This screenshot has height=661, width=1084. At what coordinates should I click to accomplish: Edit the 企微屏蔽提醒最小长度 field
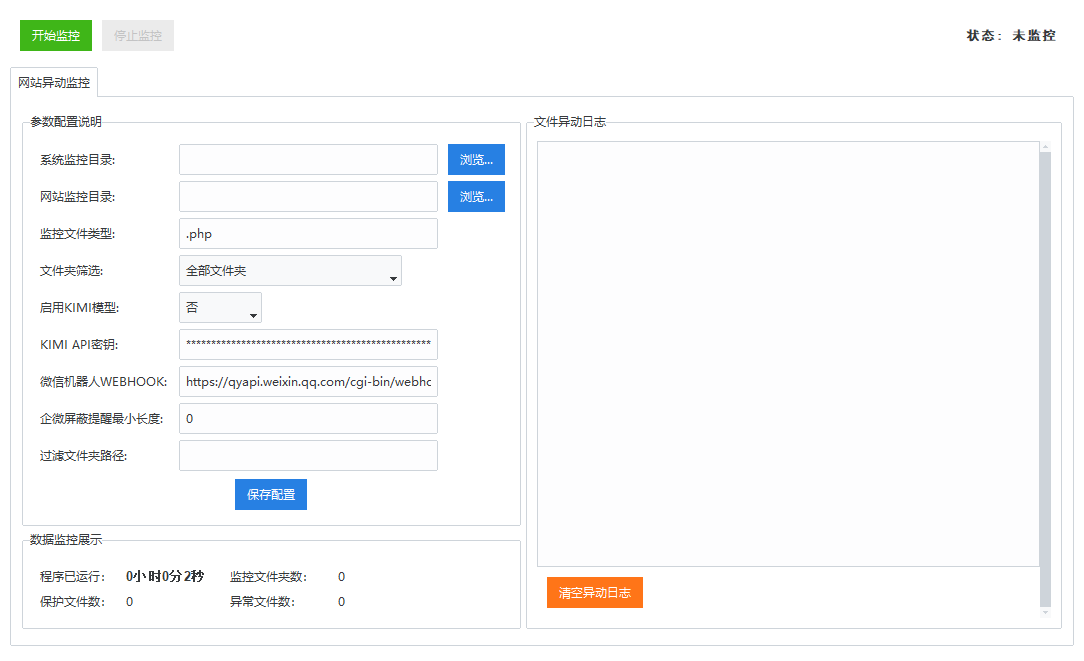(x=308, y=418)
